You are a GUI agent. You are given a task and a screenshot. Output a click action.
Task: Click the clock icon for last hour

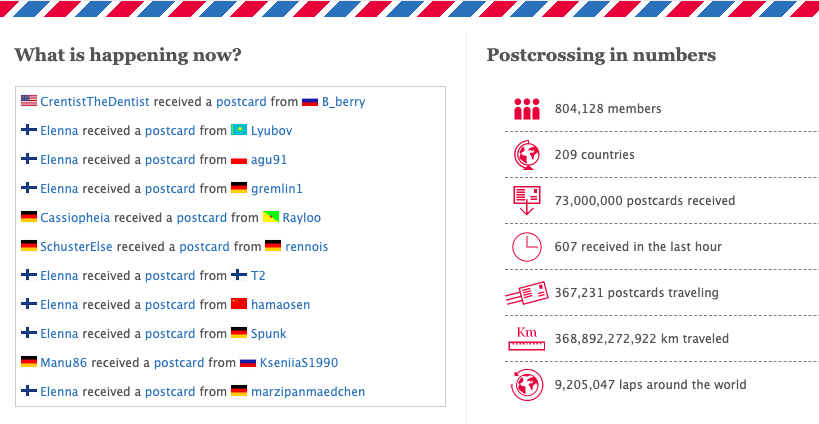click(x=526, y=246)
